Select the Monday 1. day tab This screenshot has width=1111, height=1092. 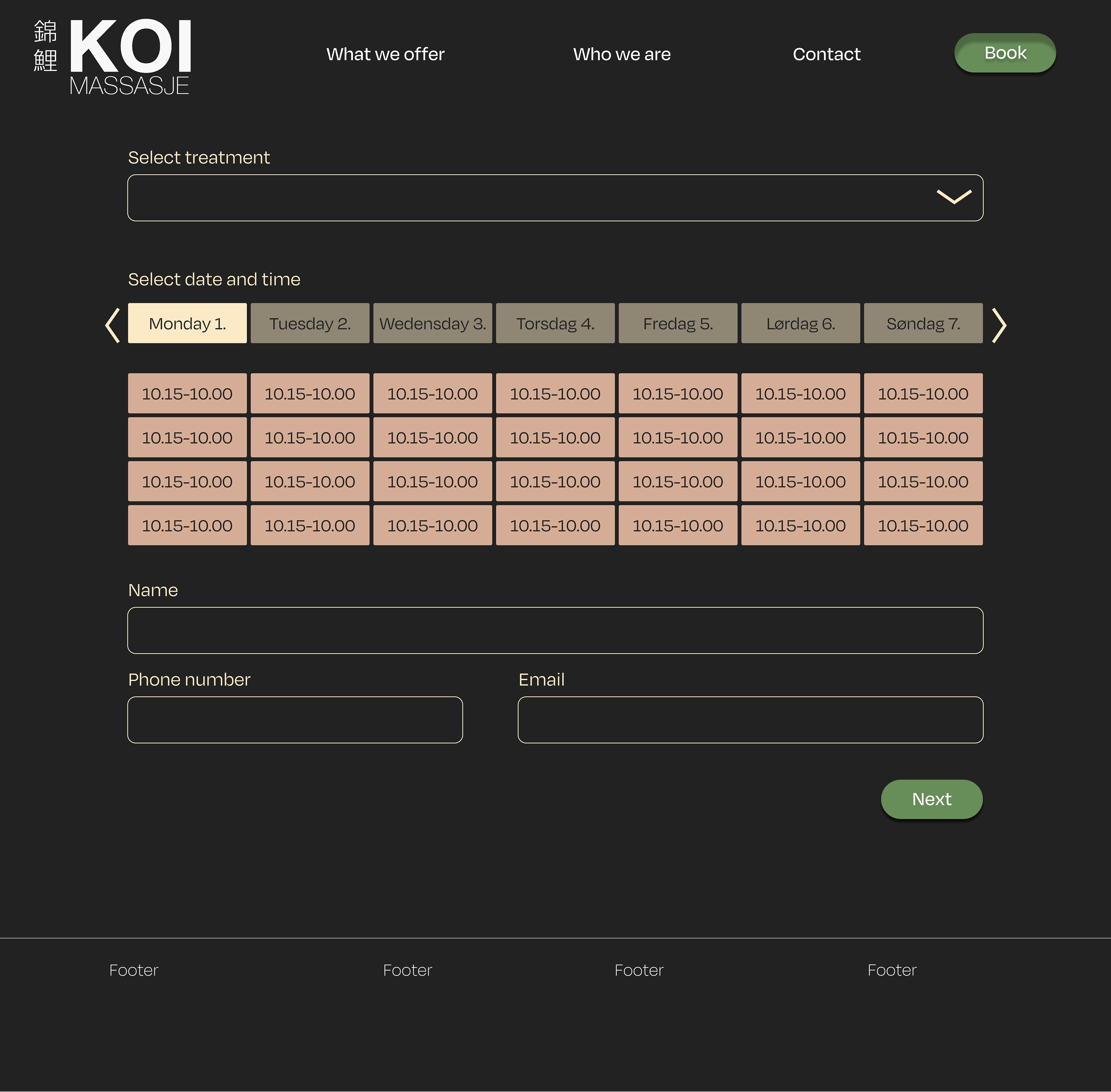pyautogui.click(x=187, y=323)
